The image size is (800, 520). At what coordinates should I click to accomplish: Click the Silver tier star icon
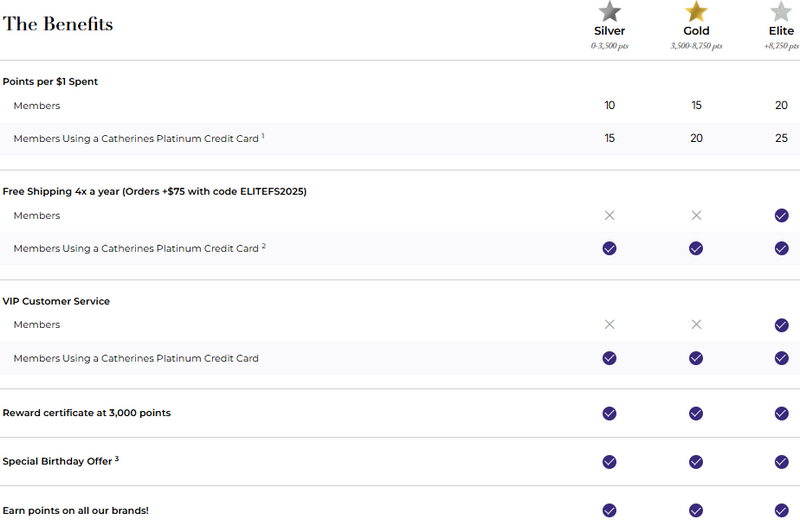[609, 12]
